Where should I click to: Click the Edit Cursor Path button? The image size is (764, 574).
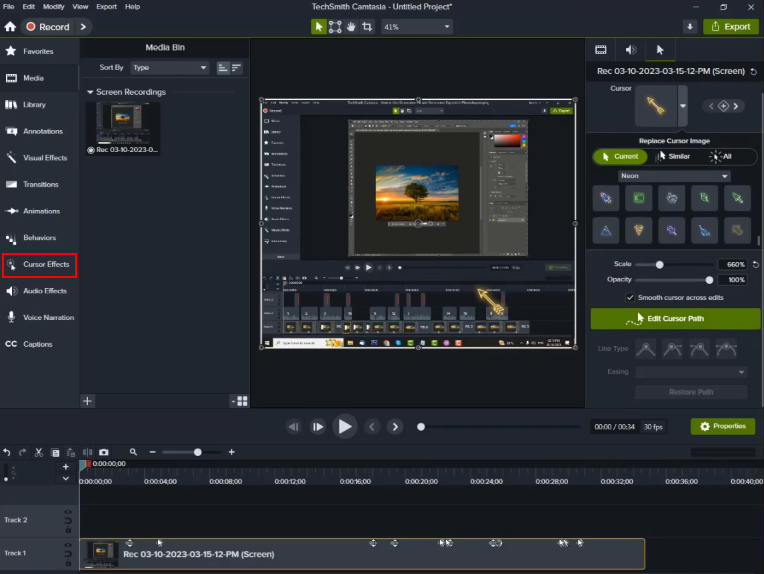[675, 318]
